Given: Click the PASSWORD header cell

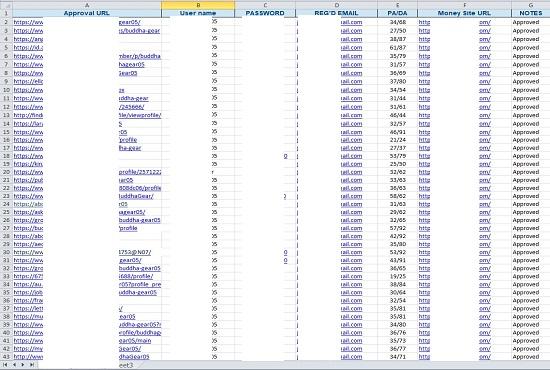Looking at the screenshot, I should point(265,13).
